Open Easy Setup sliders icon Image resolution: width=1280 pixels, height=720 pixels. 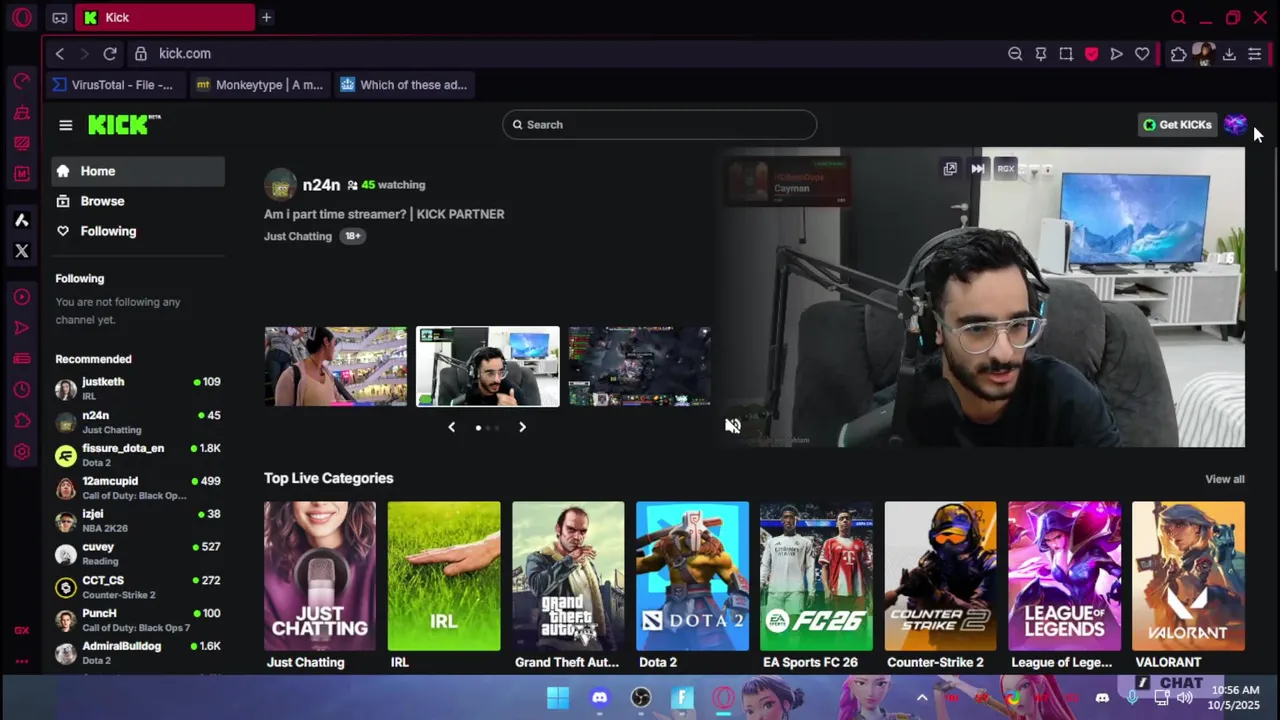(1255, 54)
